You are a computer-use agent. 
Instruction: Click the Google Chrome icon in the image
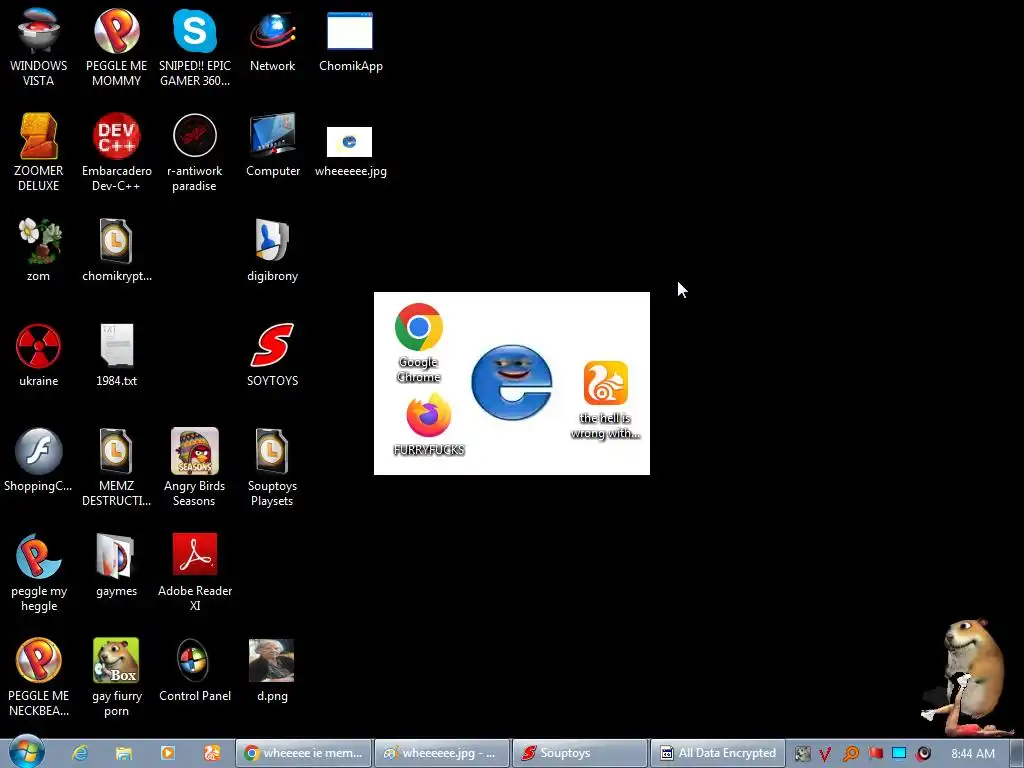click(x=419, y=327)
